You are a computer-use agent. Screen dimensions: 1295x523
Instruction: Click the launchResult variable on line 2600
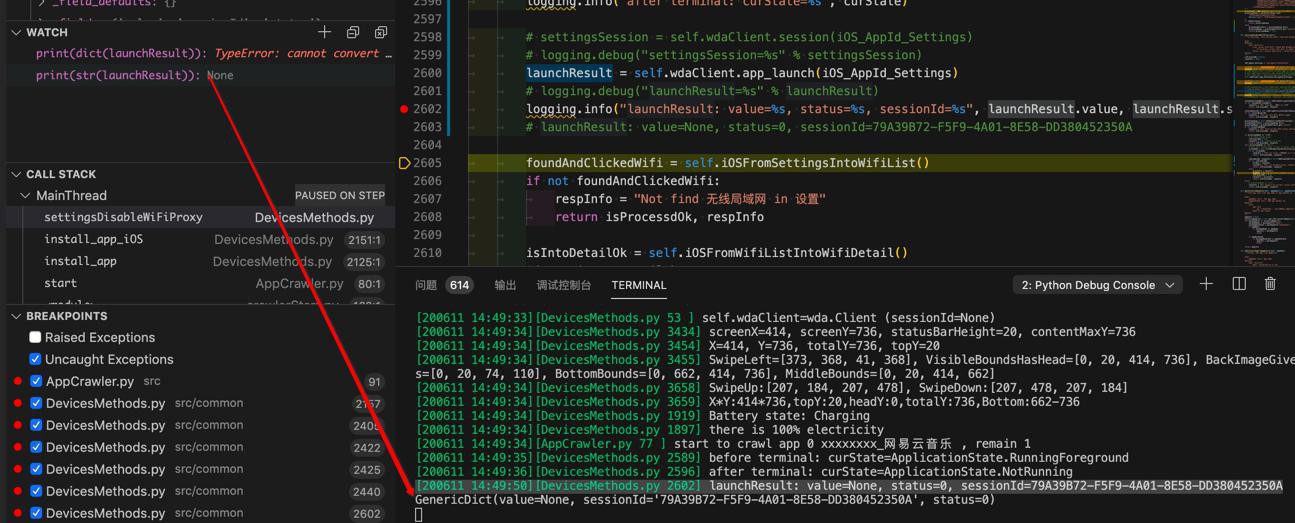[569, 73]
